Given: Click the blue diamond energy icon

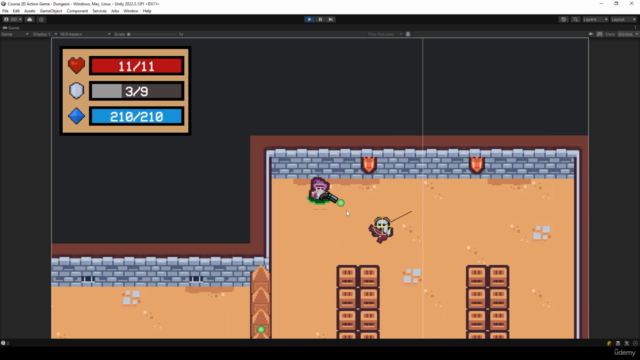Looking at the screenshot, I should point(76,116).
